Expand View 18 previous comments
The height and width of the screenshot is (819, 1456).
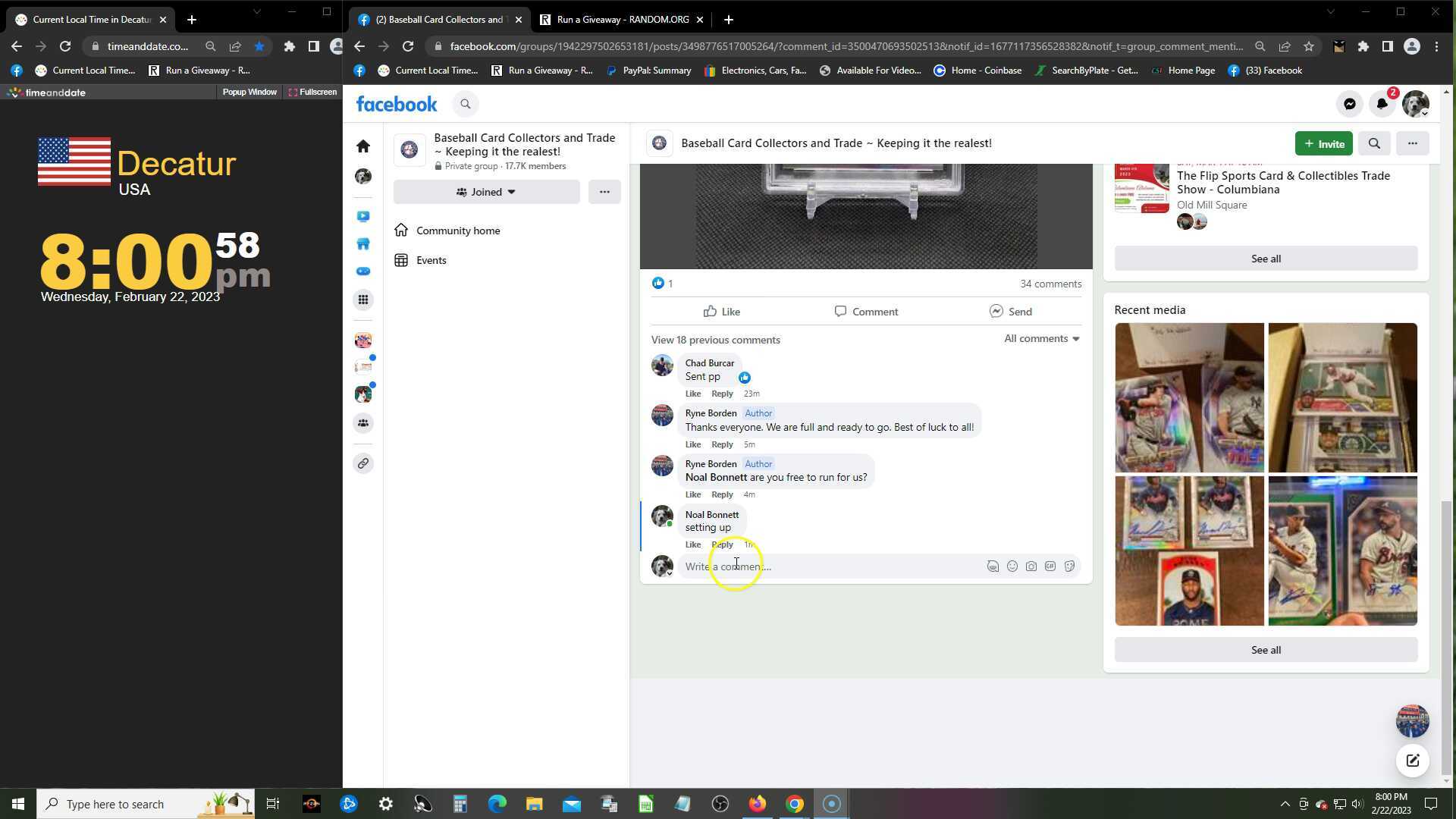(715, 340)
